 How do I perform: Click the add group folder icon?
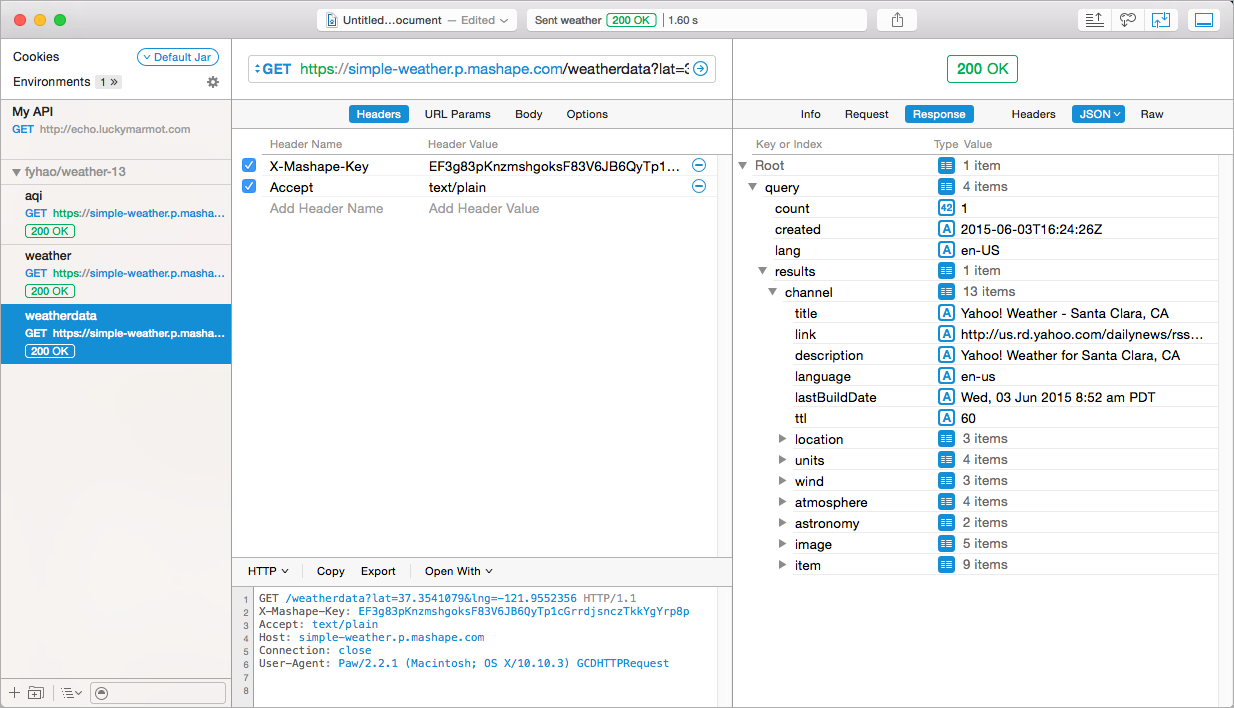pos(36,692)
